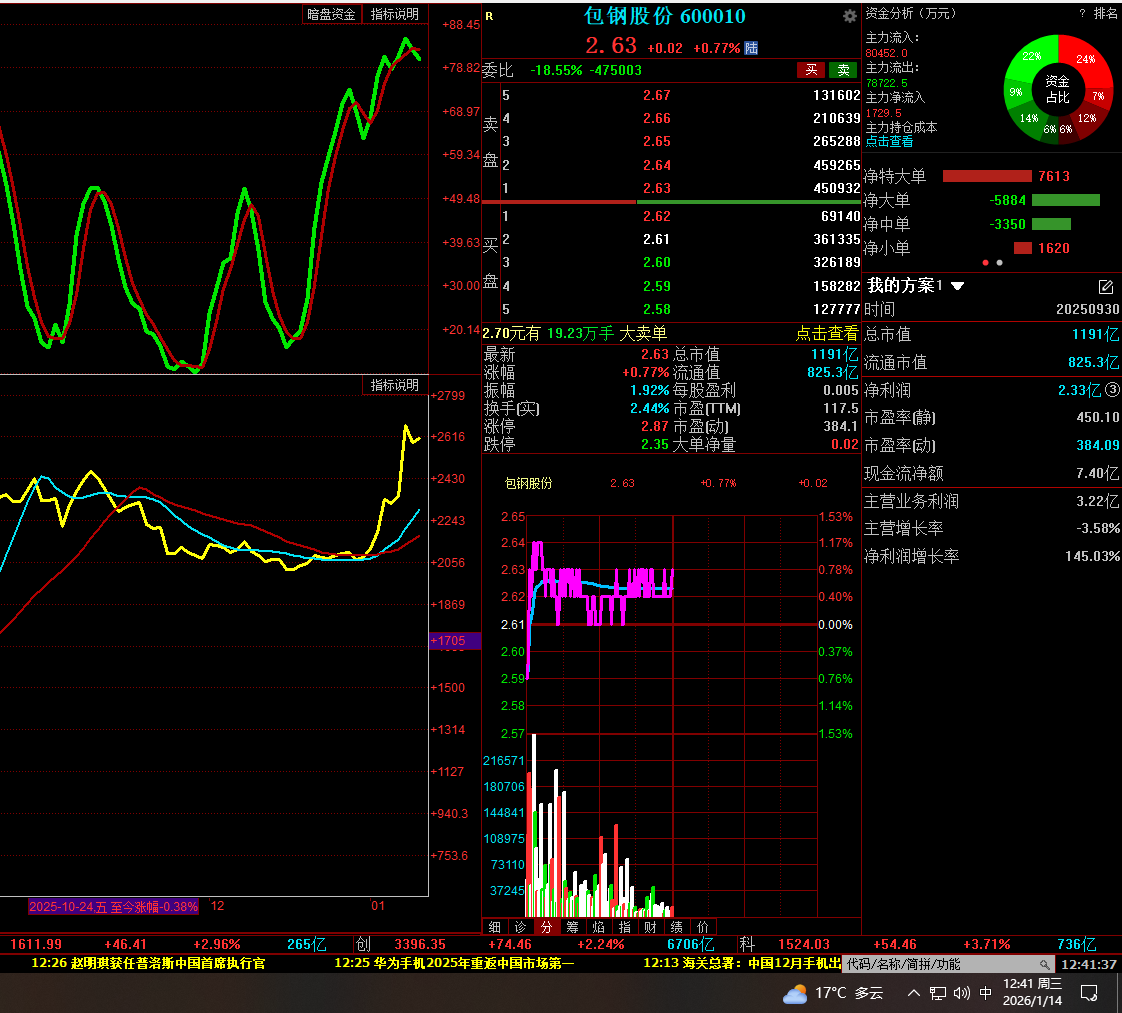Screen dimensions: 1122x1013
Task: Open the quote panel settings gear
Action: [x=849, y=16]
